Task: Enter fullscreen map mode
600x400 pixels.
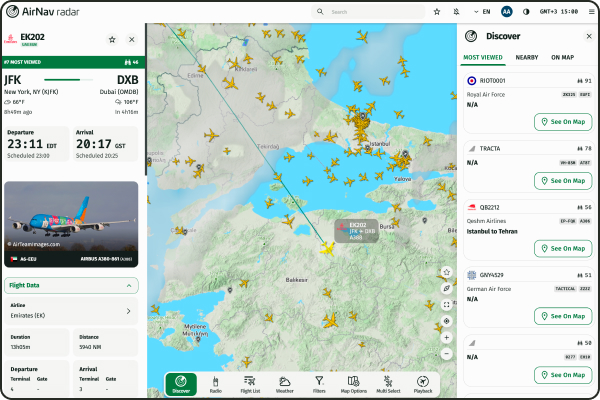Action: click(x=446, y=305)
